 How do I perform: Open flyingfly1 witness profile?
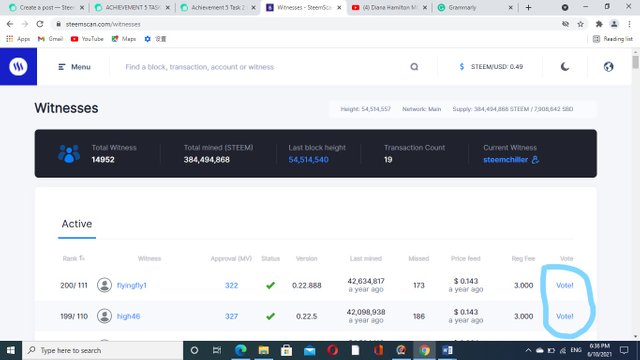click(x=131, y=285)
